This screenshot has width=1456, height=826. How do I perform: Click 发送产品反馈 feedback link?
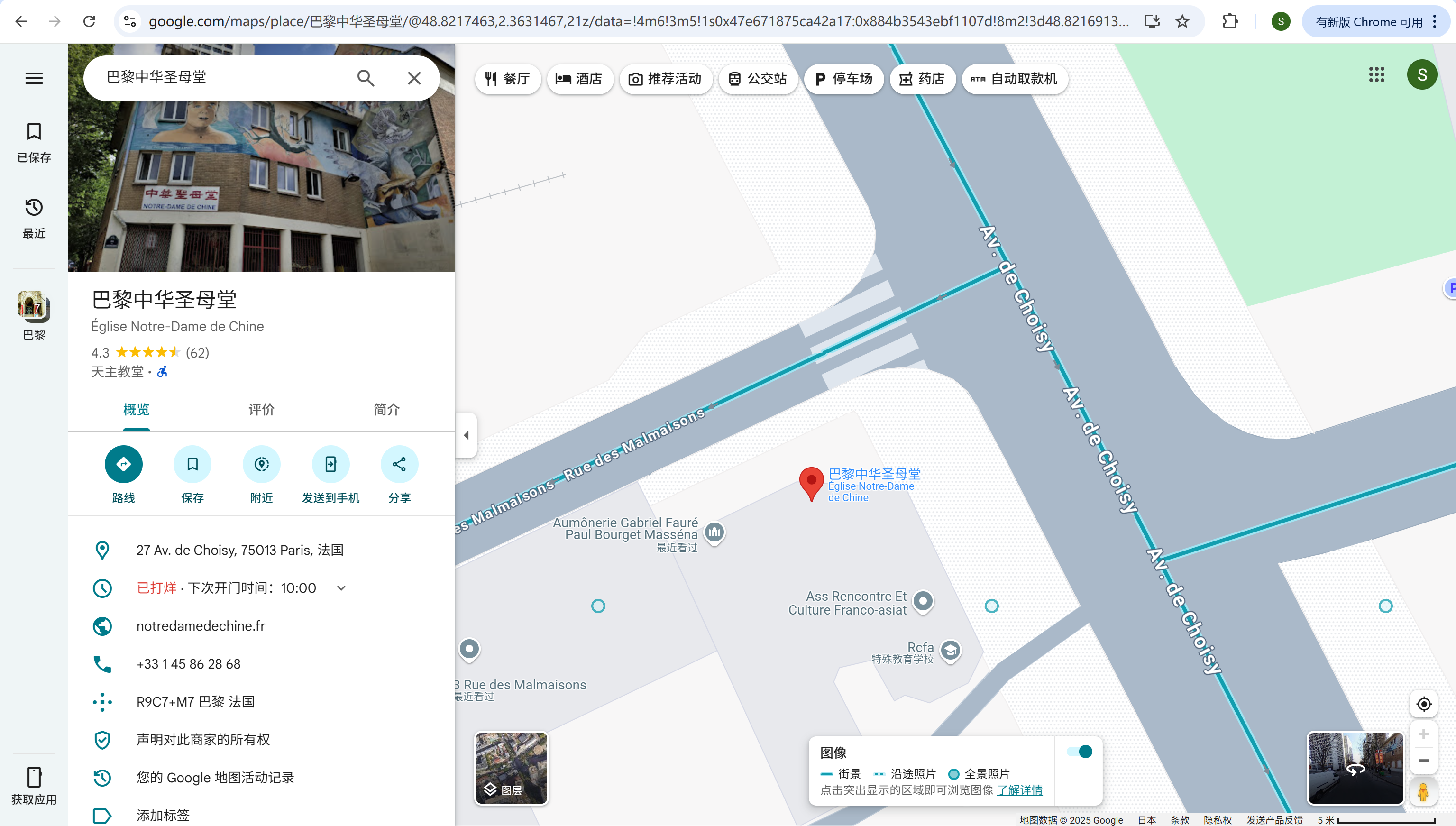tap(1274, 820)
